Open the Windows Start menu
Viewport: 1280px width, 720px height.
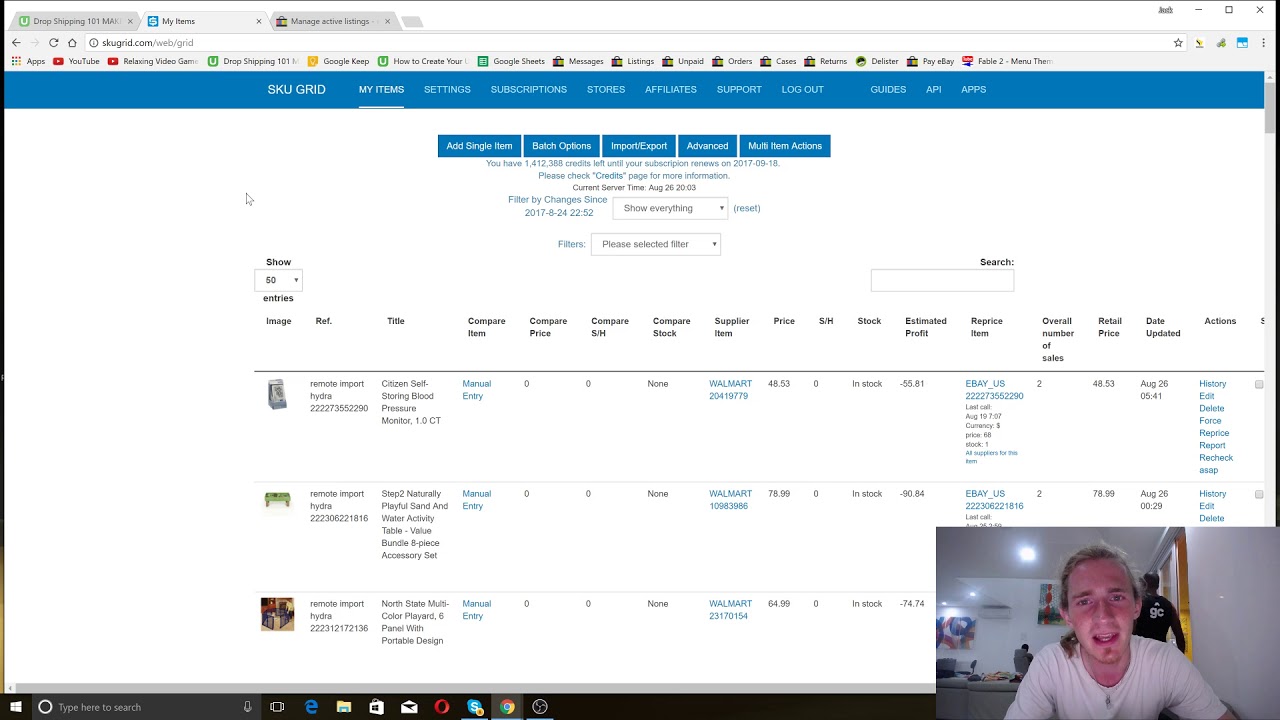click(x=16, y=707)
